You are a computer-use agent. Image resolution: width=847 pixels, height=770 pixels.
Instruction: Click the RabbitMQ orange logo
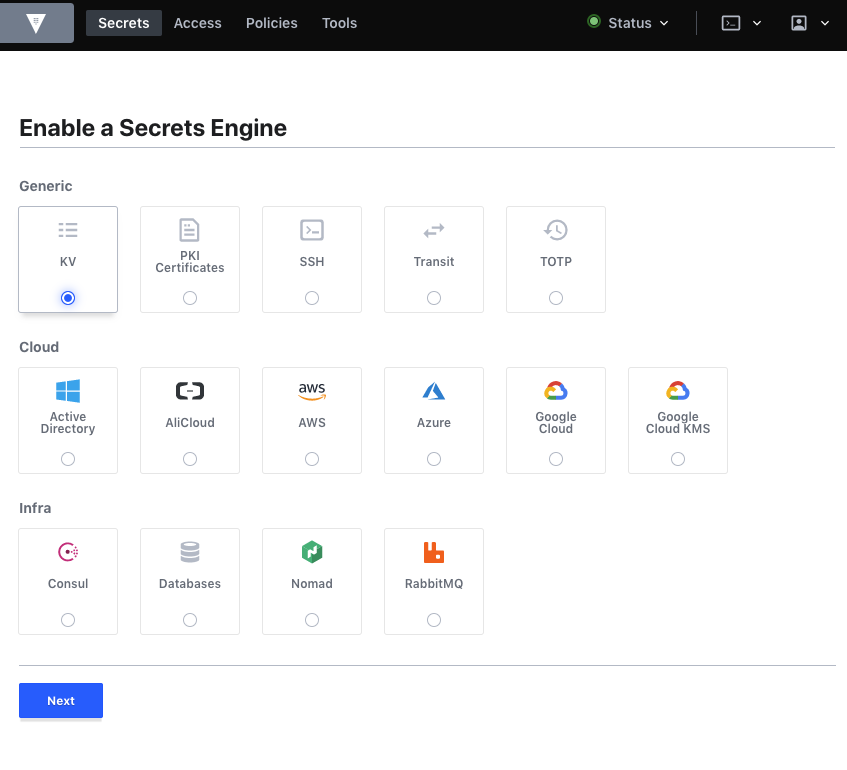[x=434, y=552]
